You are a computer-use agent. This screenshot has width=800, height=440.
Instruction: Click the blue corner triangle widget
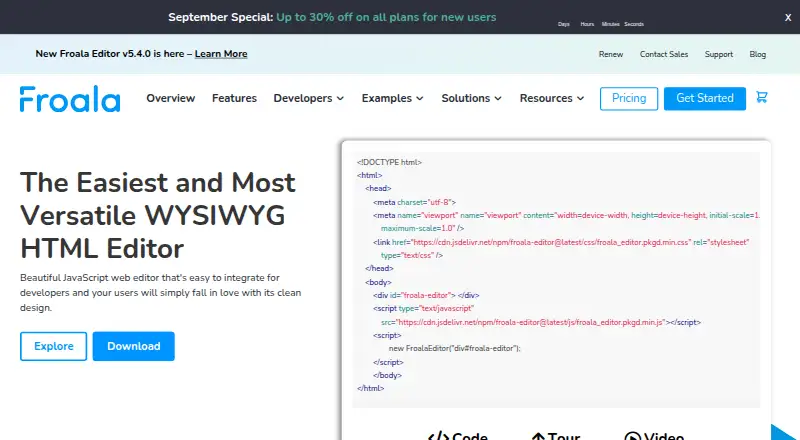787,433
